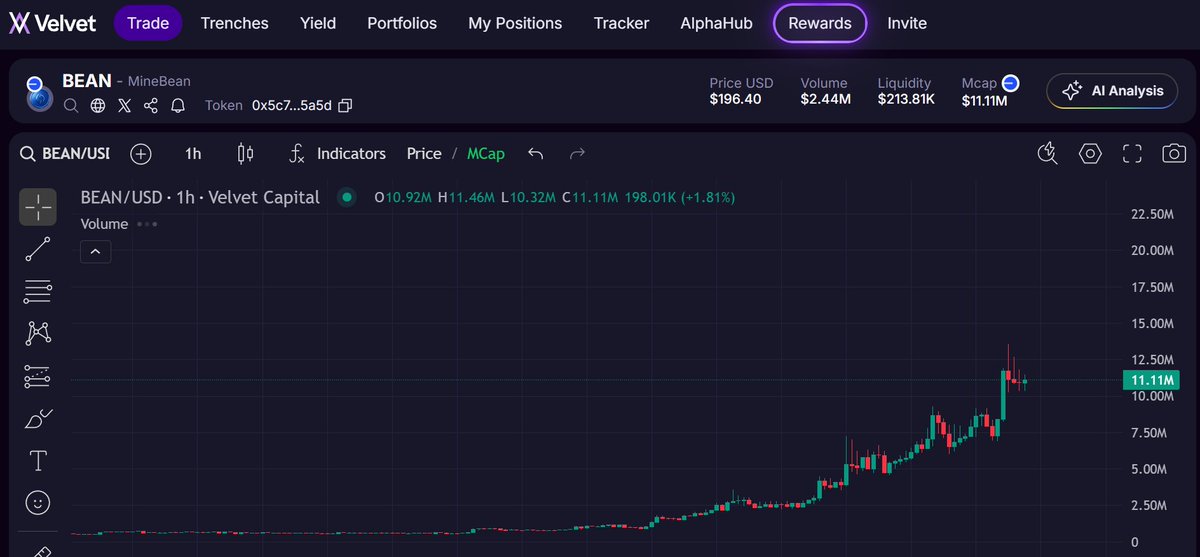Screen dimensions: 1200x557
Task: Click the token address 0x5c7...5a5d text
Action: [x=291, y=105]
